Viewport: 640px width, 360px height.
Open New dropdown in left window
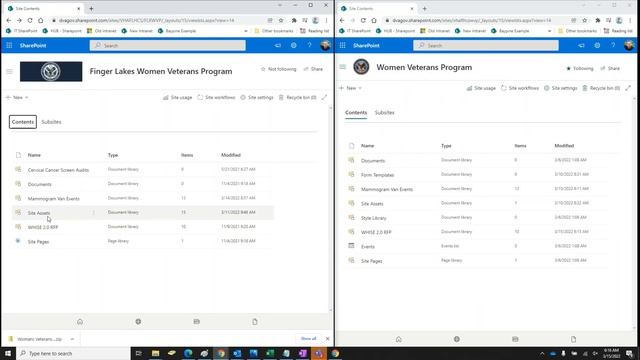pos(17,97)
